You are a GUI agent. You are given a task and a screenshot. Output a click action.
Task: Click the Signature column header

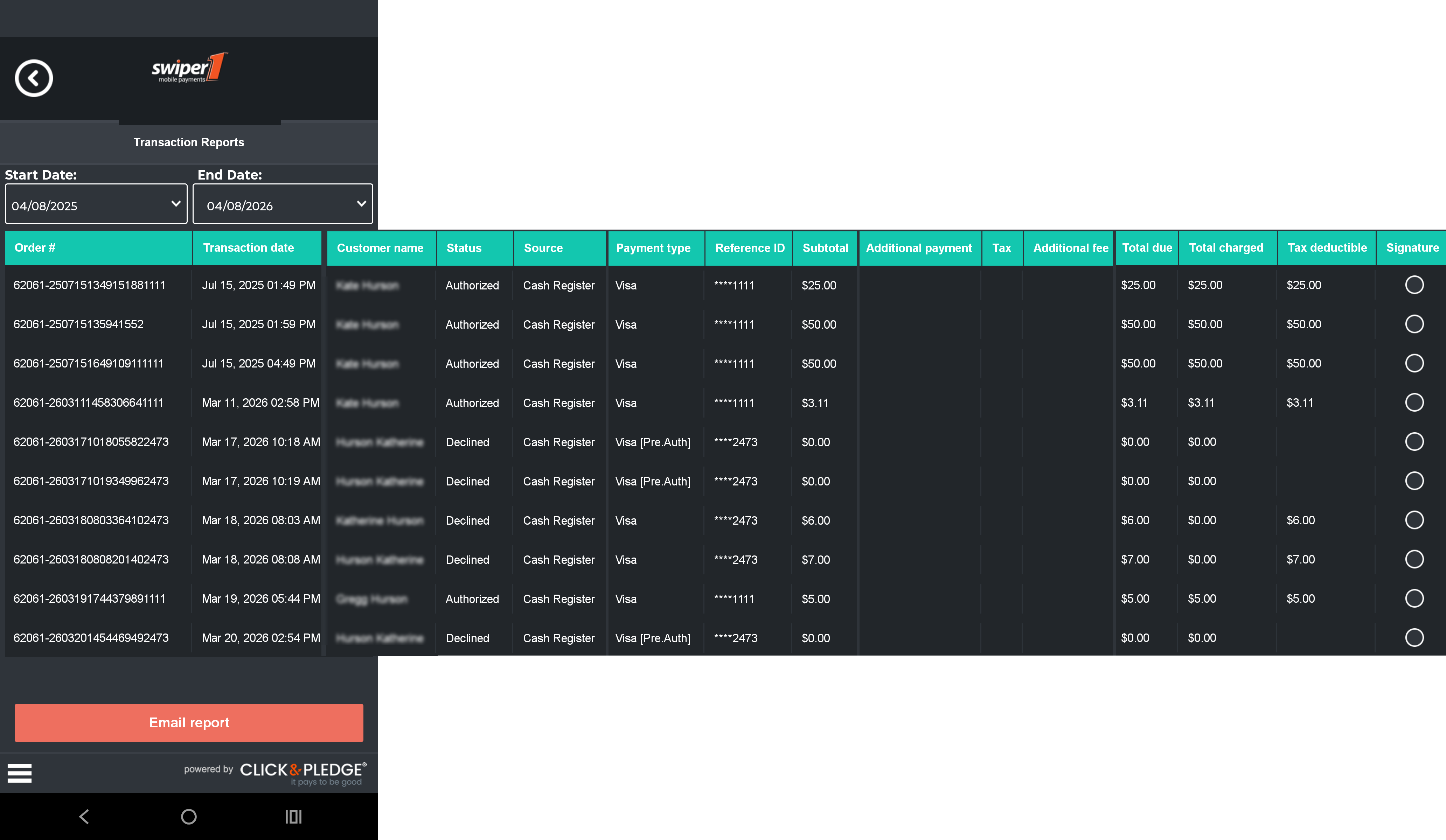tap(1412, 248)
